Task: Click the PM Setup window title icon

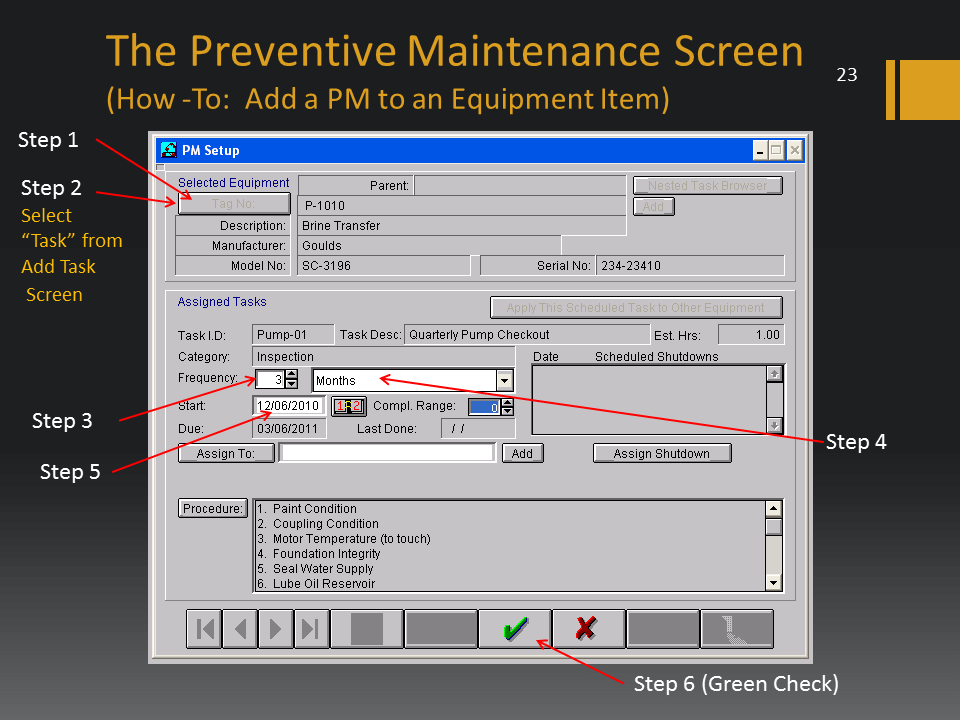Action: [168, 150]
